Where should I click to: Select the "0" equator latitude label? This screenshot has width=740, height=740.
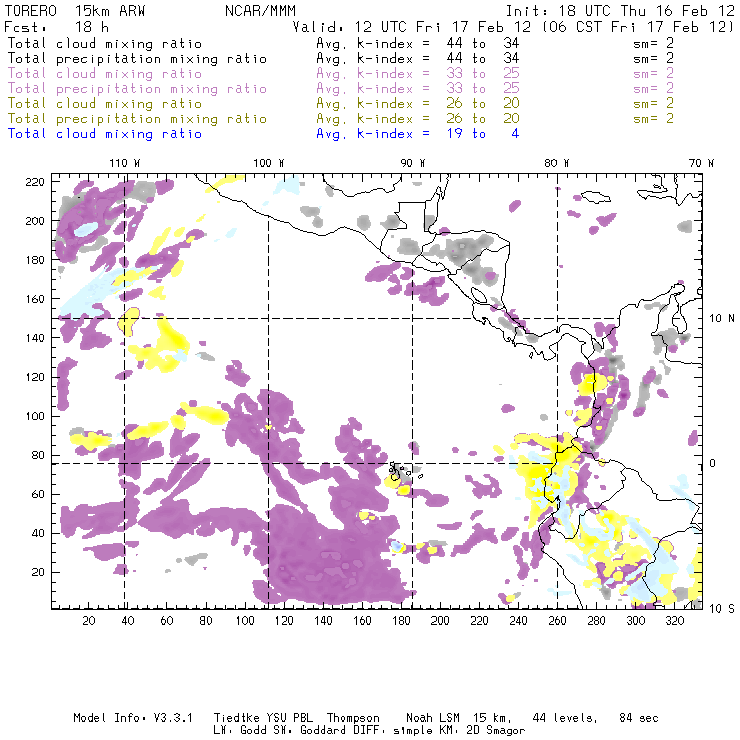point(713,463)
